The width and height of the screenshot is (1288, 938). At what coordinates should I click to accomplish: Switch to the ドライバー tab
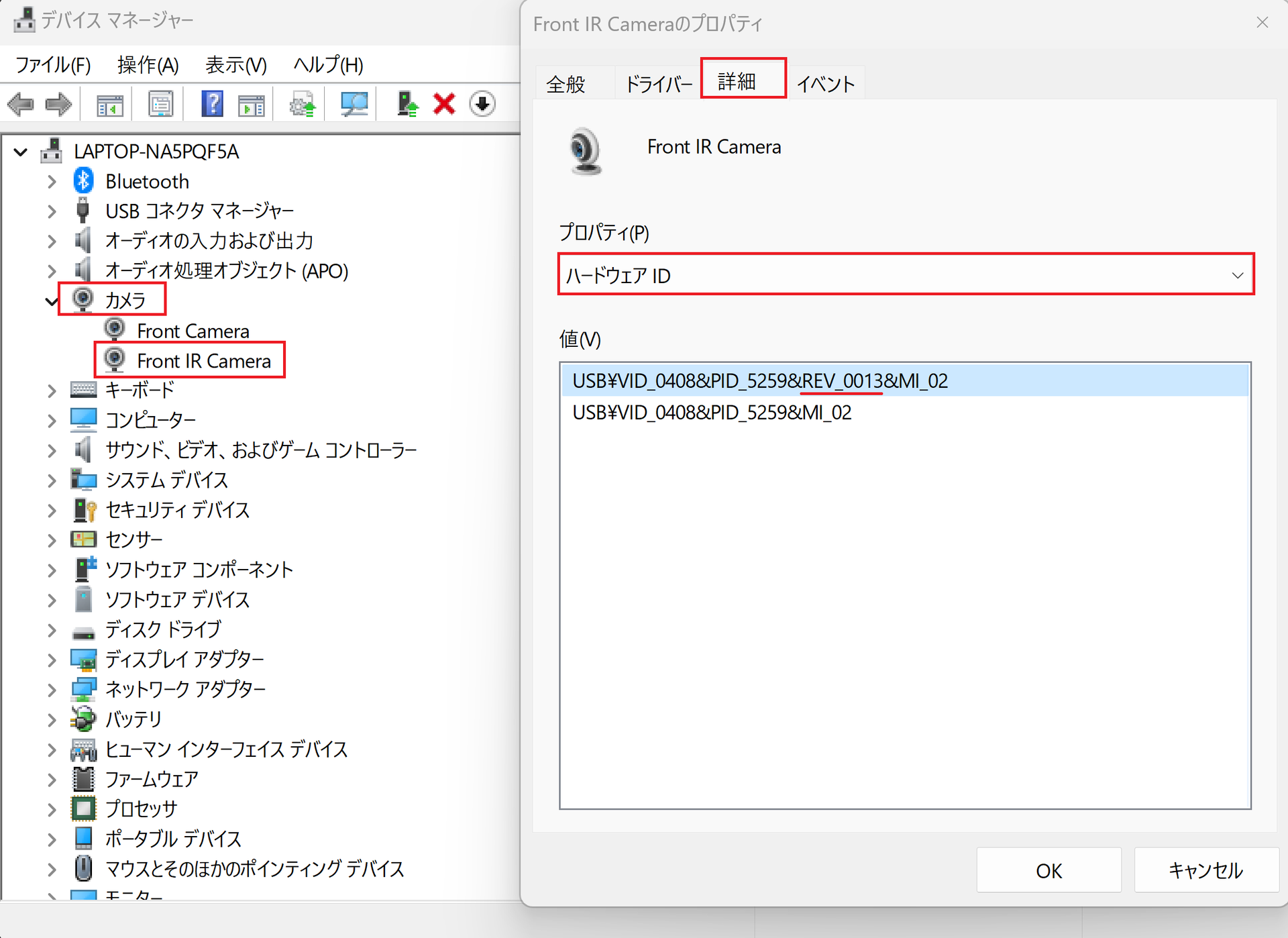(658, 84)
